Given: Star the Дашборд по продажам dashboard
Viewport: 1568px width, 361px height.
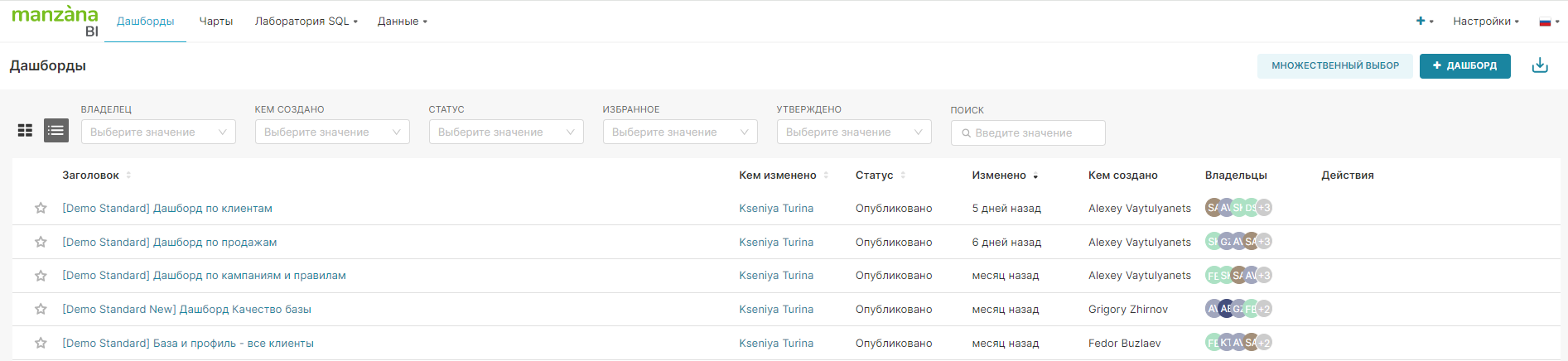Looking at the screenshot, I should click(41, 242).
